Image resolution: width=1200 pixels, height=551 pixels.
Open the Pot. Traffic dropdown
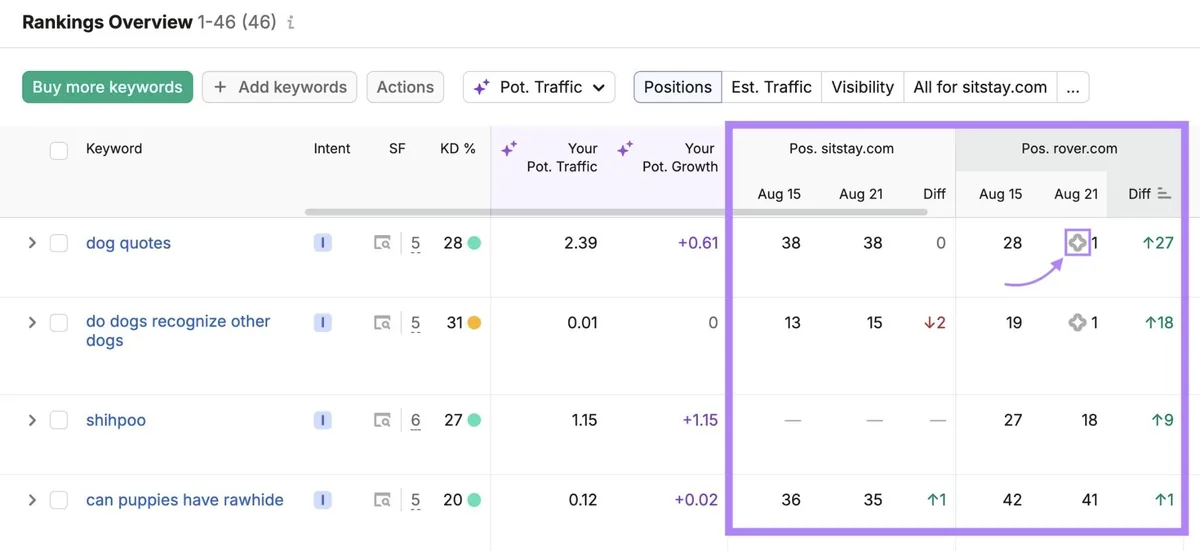[539, 87]
